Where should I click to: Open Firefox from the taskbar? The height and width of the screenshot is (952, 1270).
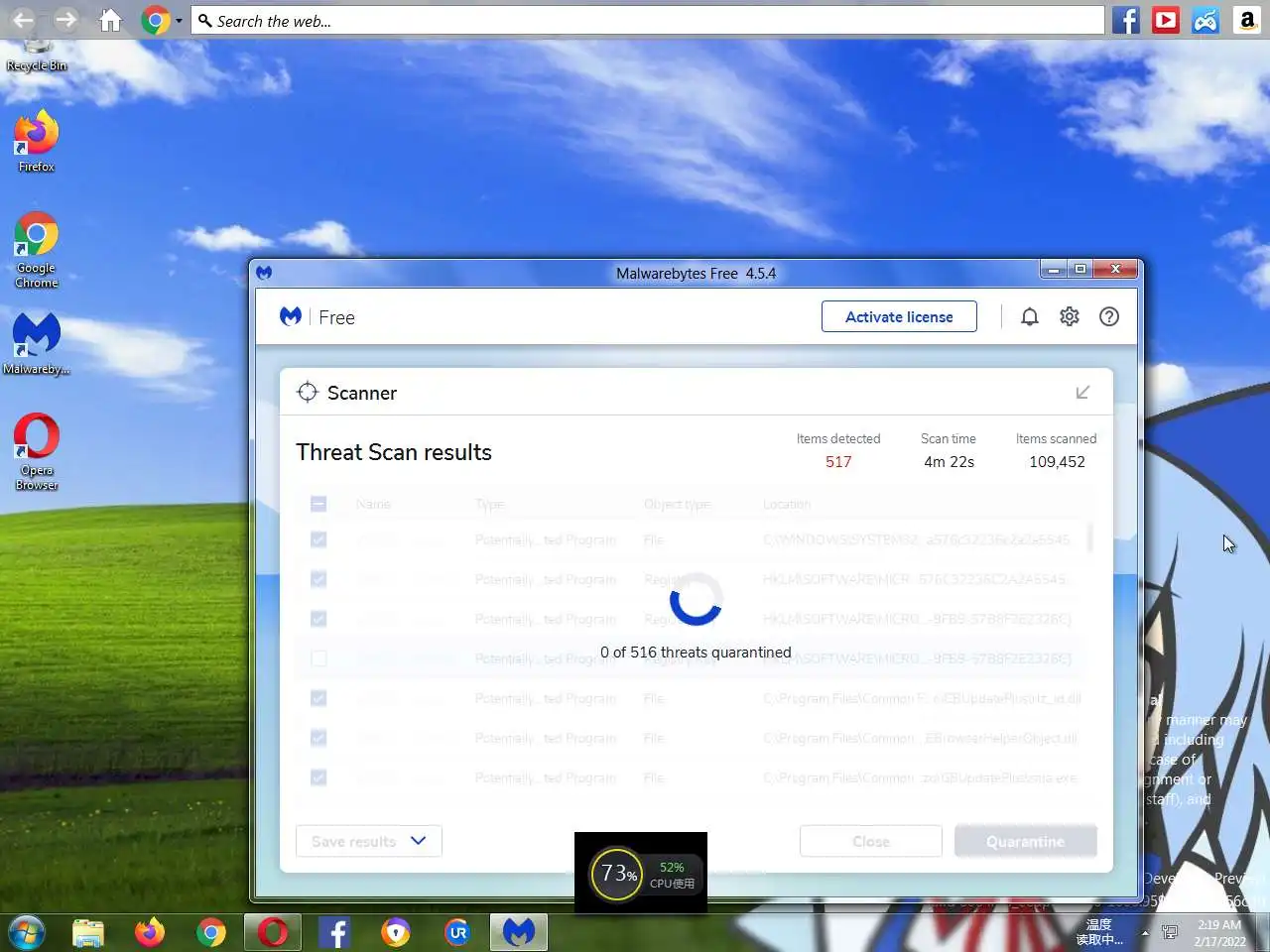pyautogui.click(x=150, y=932)
